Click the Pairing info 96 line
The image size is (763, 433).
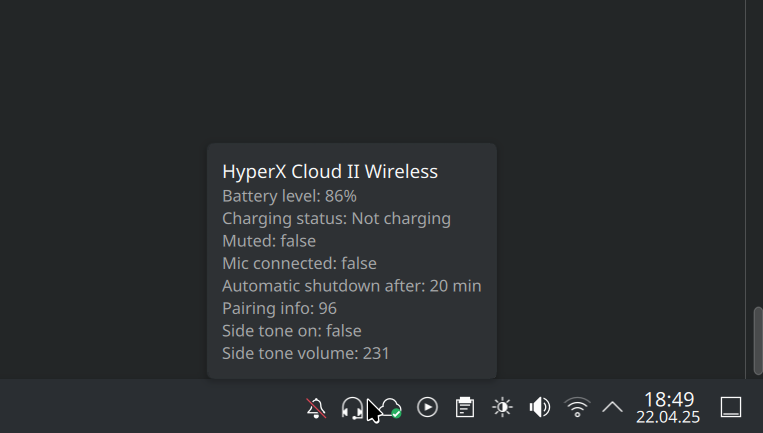[279, 308]
